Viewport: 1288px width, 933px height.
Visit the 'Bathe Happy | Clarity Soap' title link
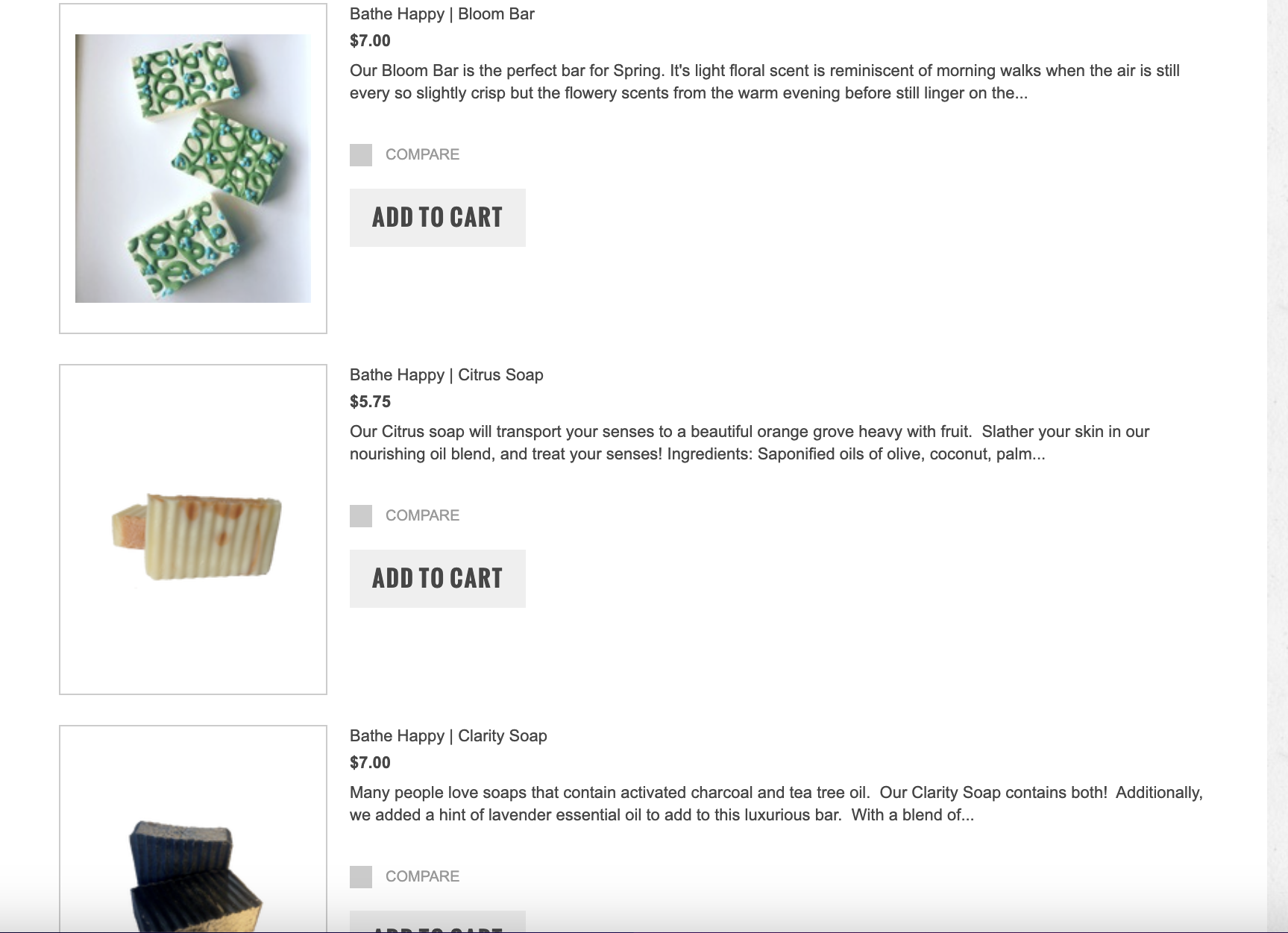point(448,736)
